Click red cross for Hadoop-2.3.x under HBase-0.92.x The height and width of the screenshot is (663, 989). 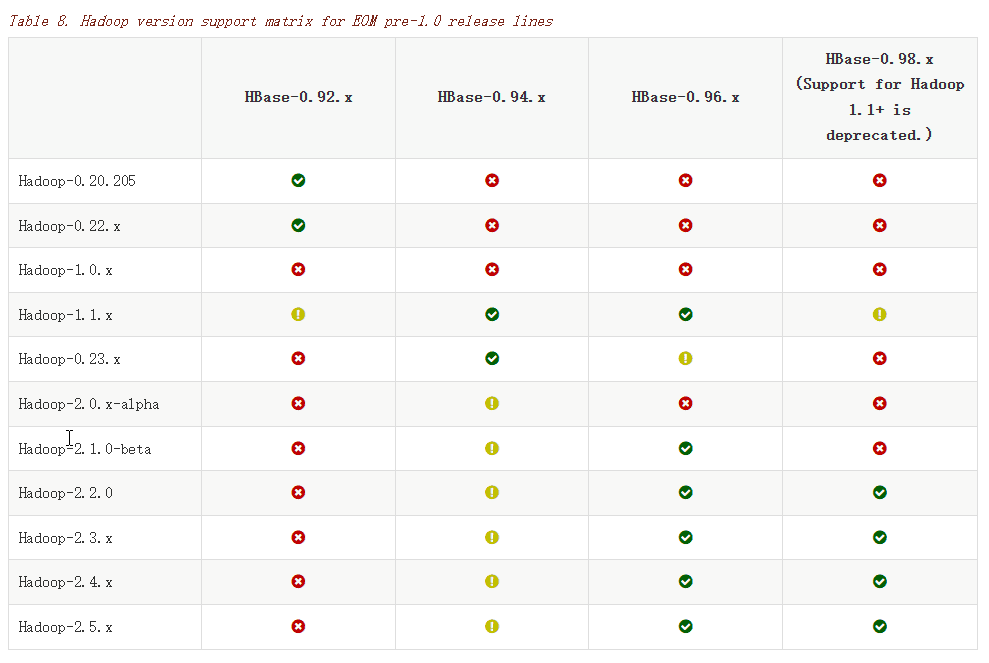[x=298, y=537]
